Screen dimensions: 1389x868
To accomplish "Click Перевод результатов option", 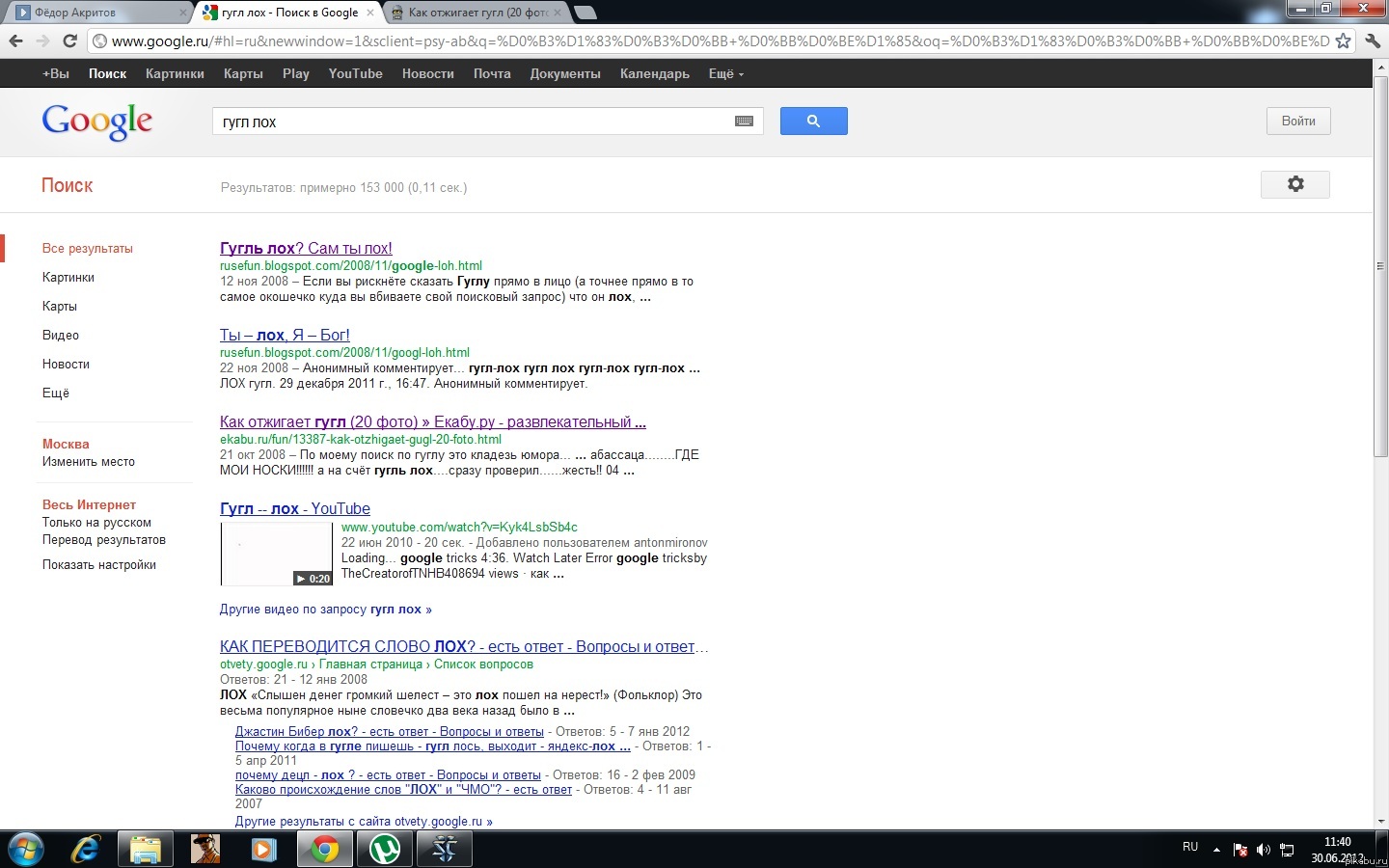I will (104, 540).
